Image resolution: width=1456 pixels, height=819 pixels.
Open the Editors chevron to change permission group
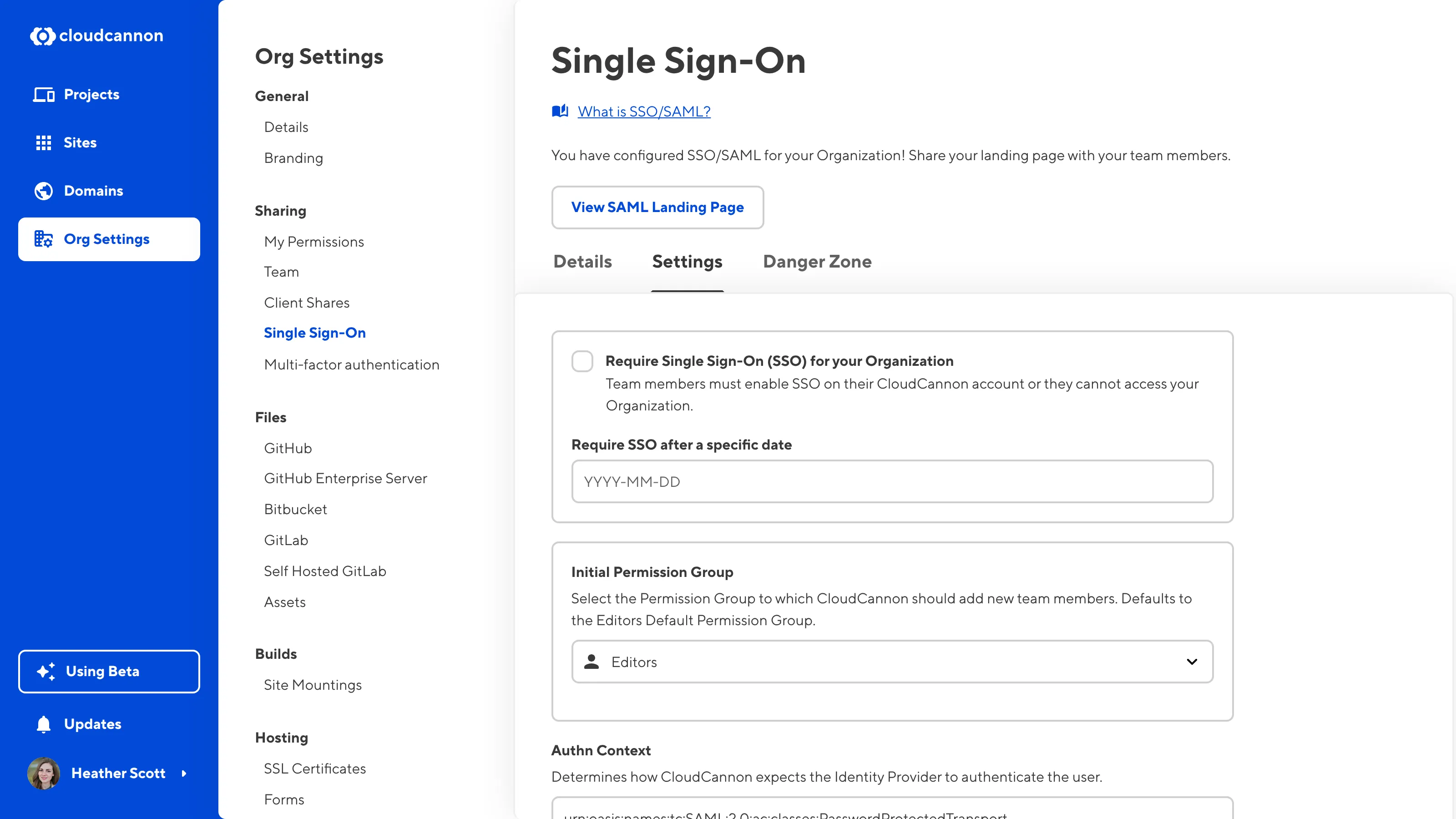[1193, 662]
